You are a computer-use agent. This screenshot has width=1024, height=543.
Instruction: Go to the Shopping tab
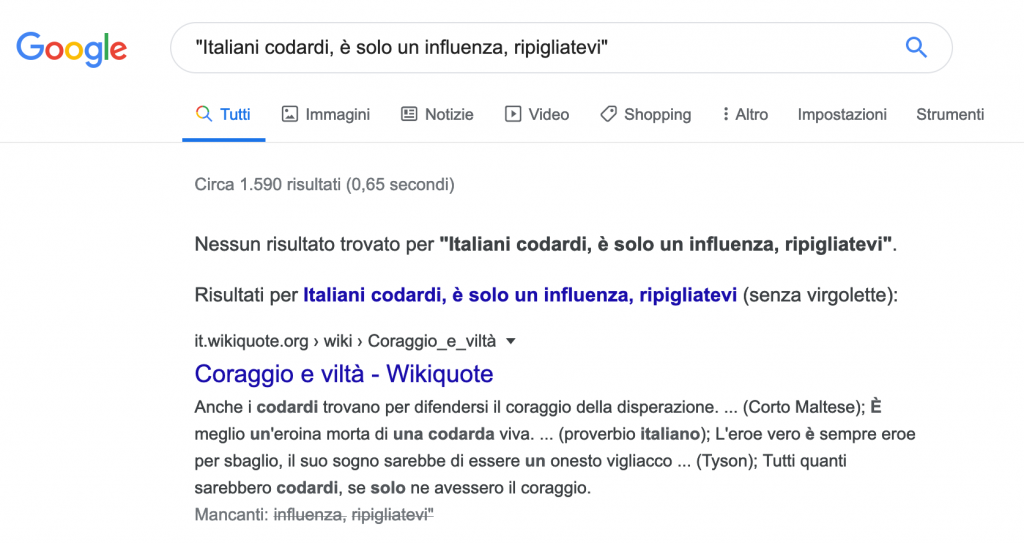[x=657, y=114]
